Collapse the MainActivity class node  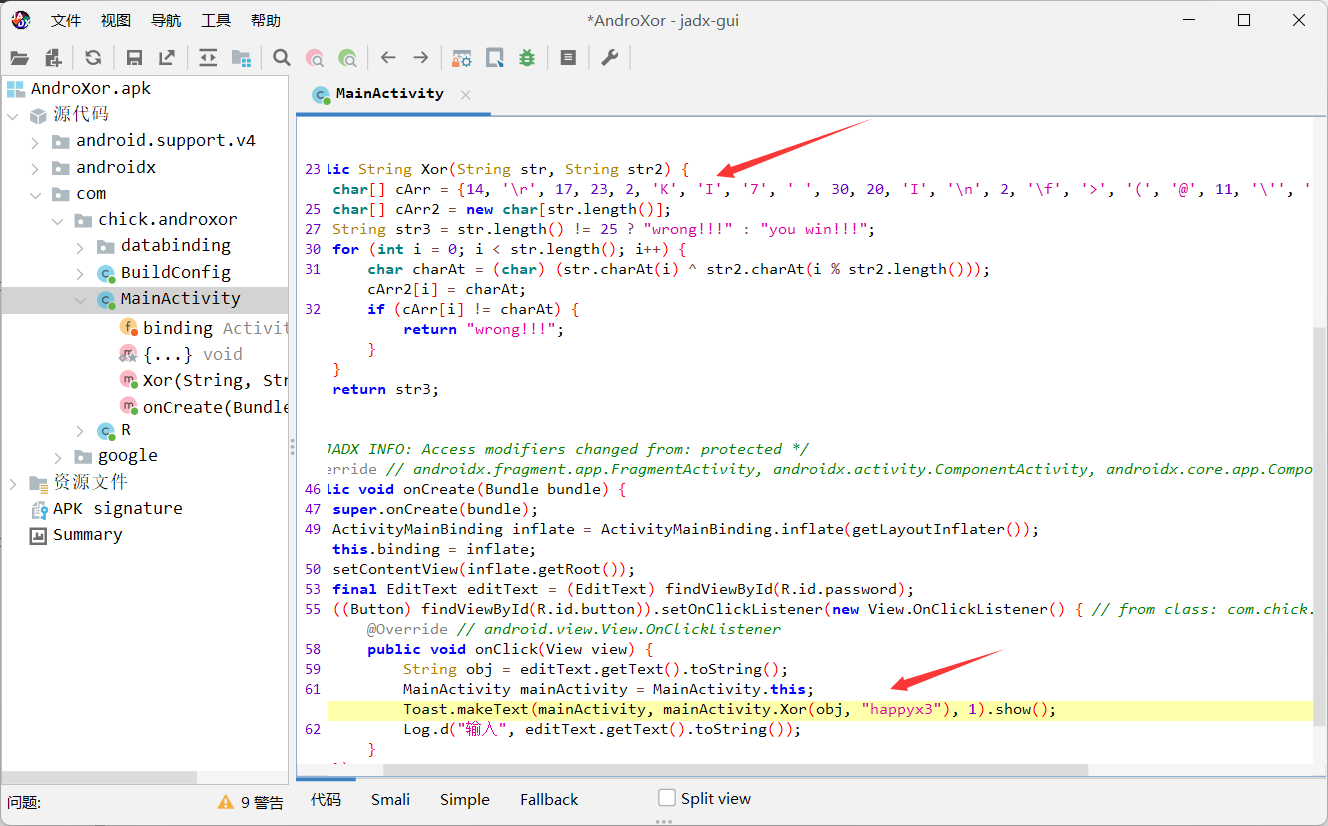coord(80,298)
